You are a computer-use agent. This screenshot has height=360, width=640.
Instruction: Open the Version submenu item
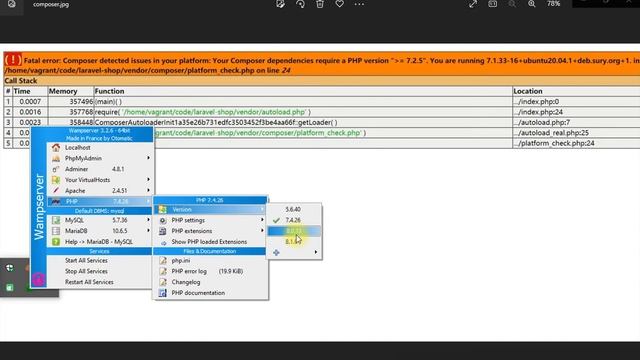[210, 209]
